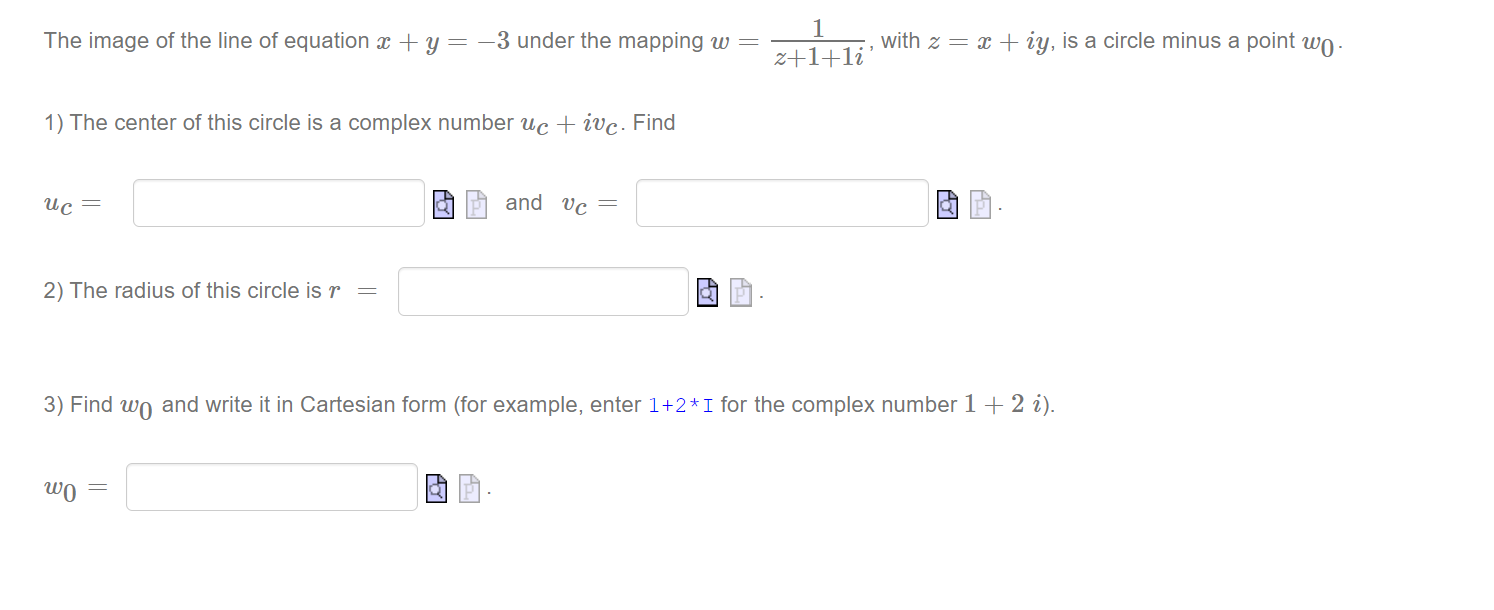Click the vc = label

(587, 203)
